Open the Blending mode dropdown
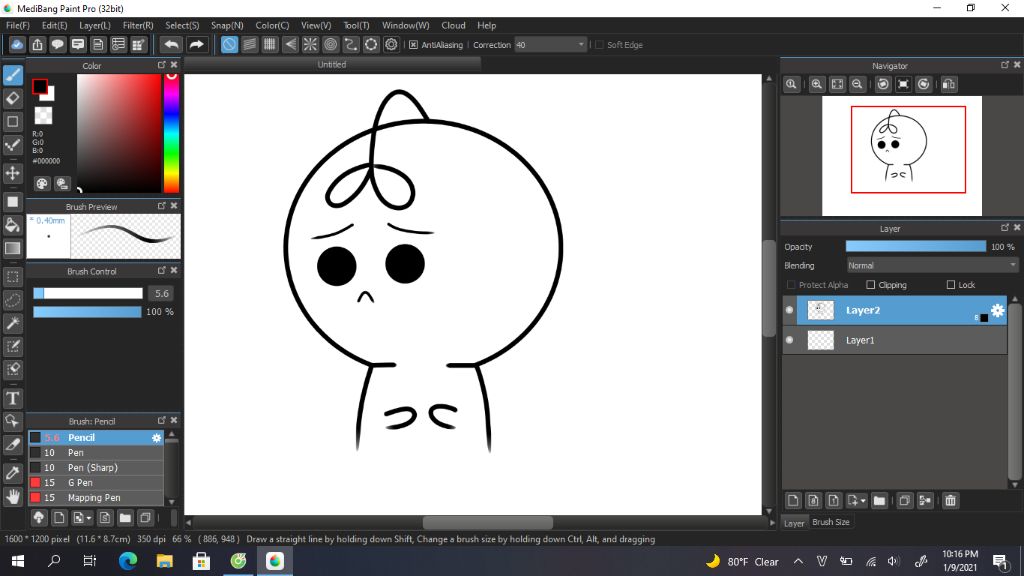 932,265
